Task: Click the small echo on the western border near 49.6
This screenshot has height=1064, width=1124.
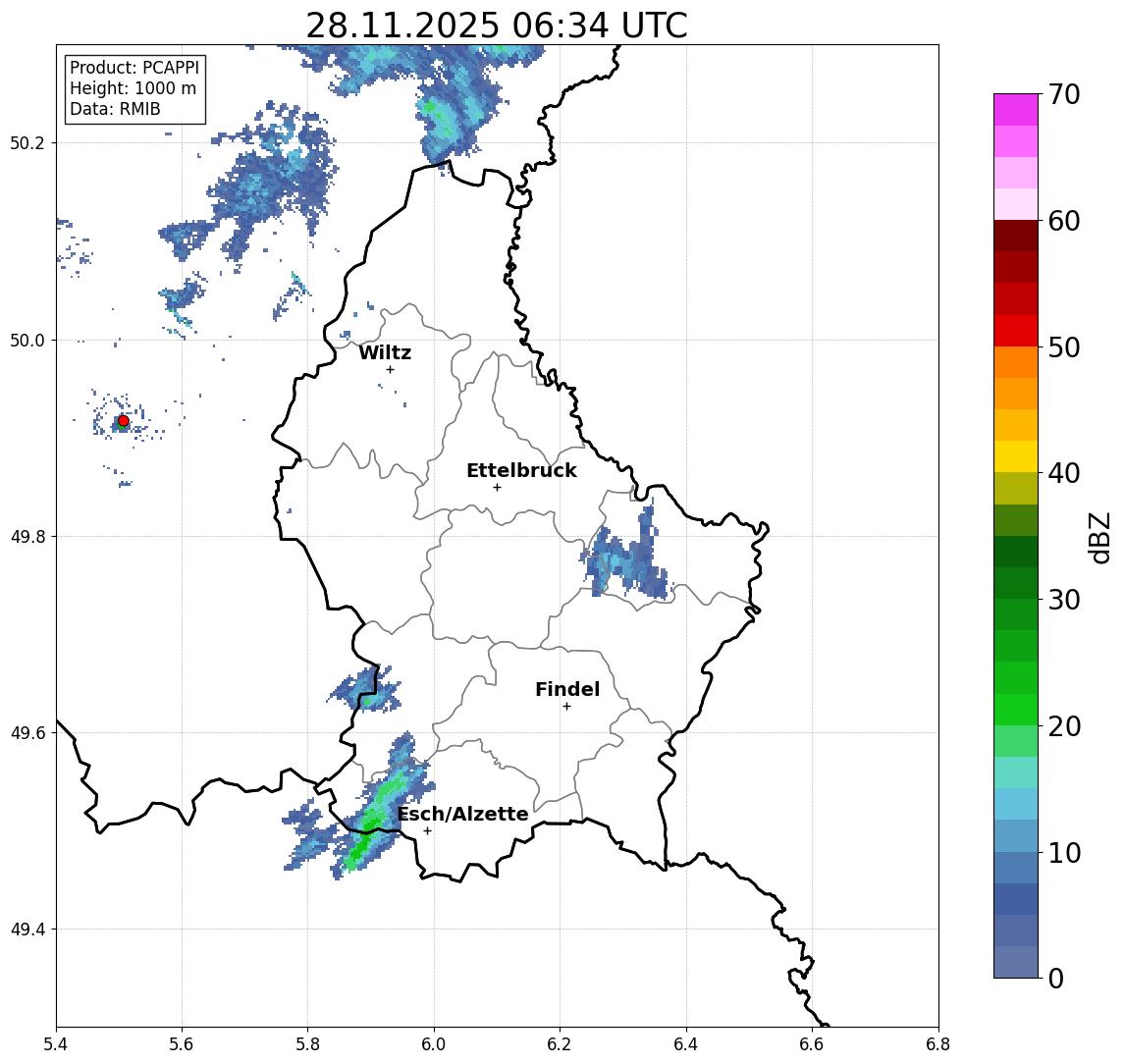Action: (x=365, y=690)
